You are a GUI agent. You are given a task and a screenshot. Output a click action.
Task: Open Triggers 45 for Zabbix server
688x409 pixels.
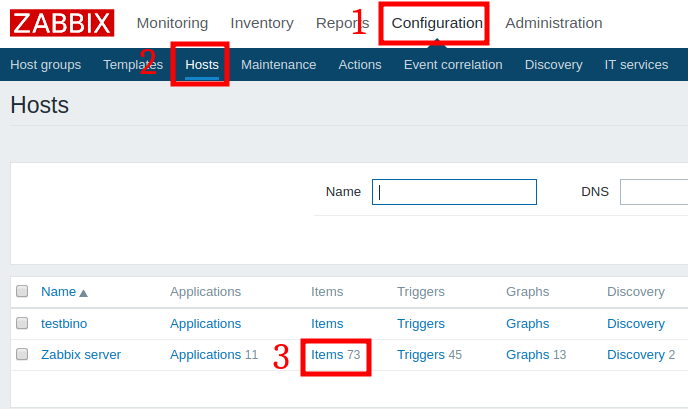coord(421,355)
